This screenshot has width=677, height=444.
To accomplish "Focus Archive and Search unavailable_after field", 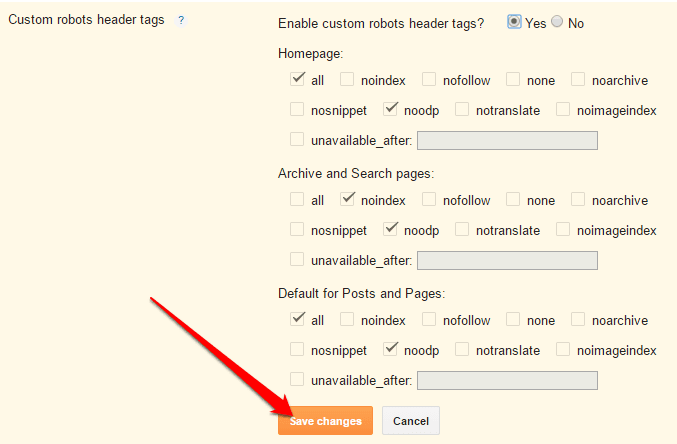I will (x=507, y=260).
